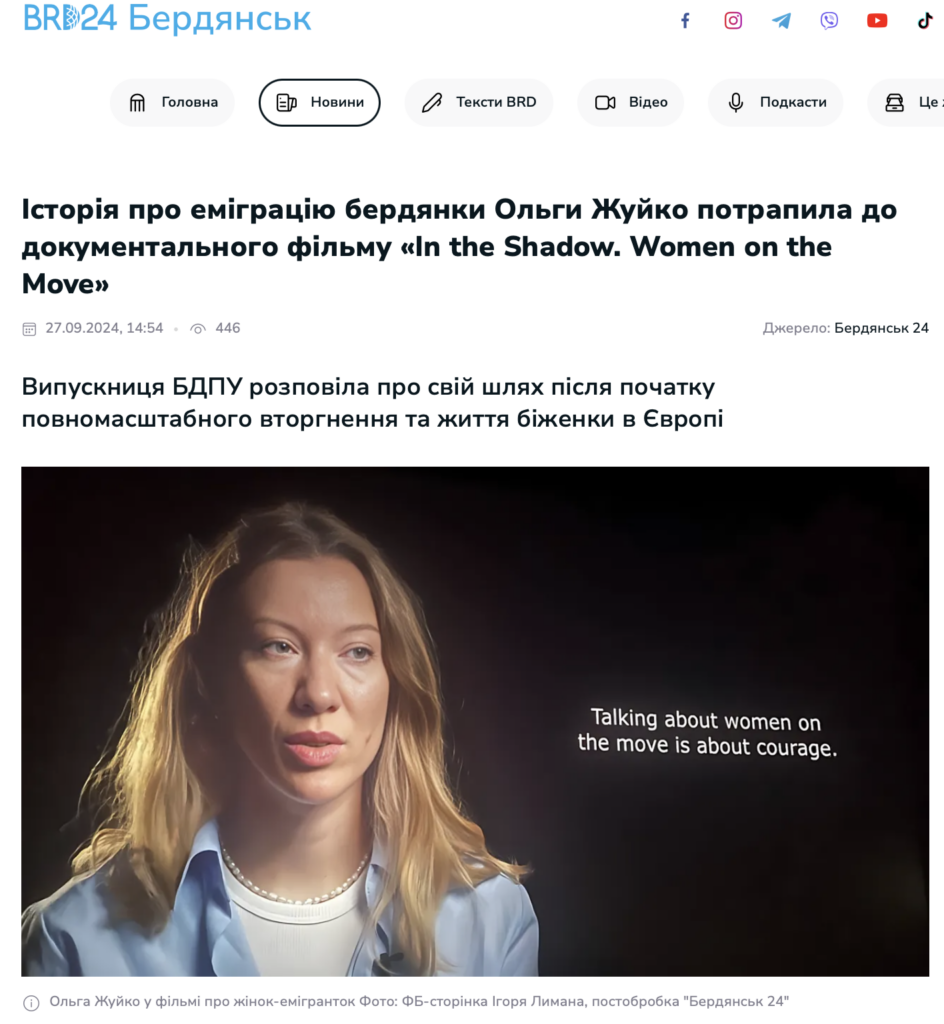Click the microphone icon on Подкасти
The height and width of the screenshot is (1024, 944).
point(736,103)
